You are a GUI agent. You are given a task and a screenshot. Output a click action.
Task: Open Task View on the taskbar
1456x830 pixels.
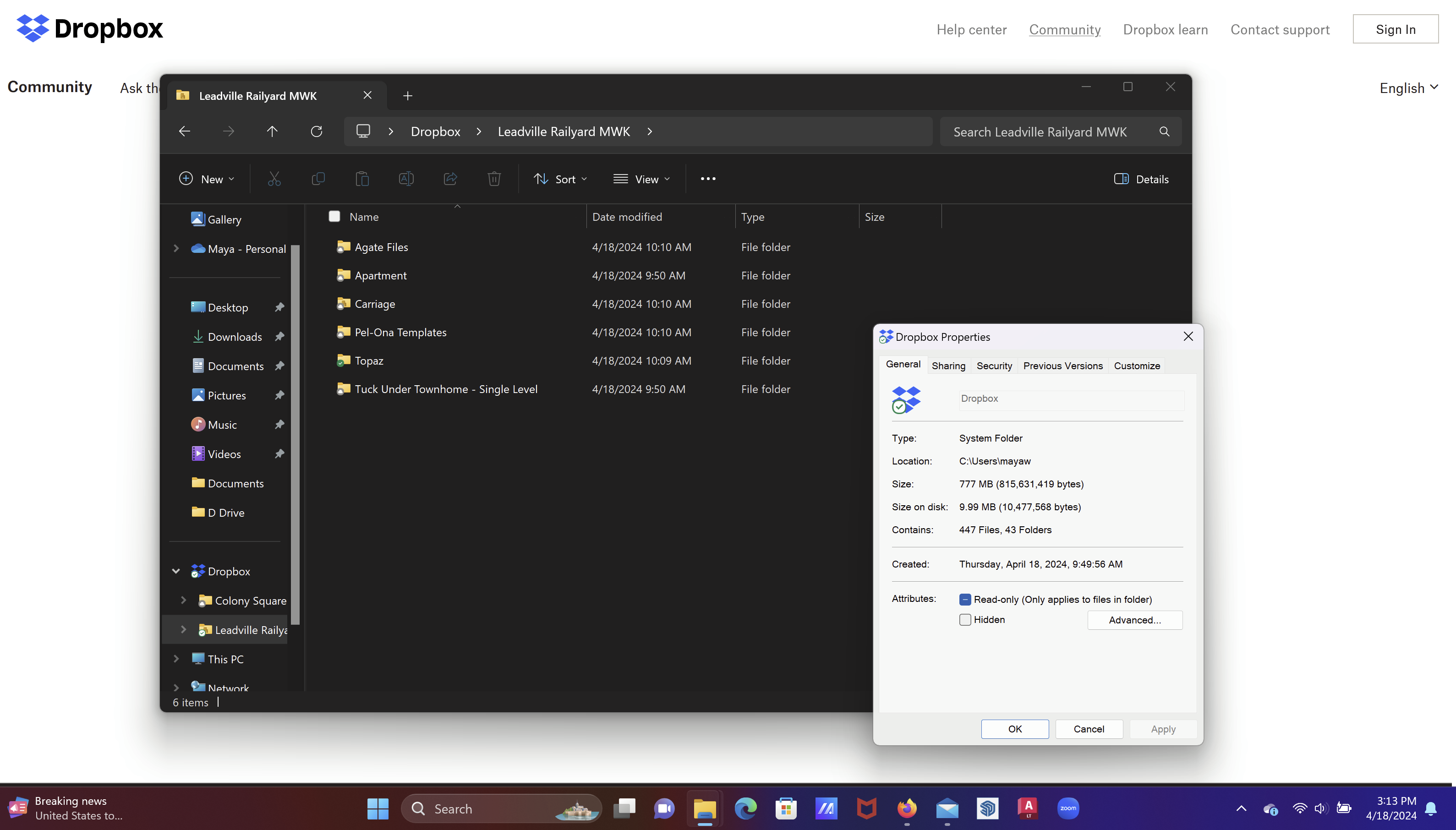(x=624, y=808)
